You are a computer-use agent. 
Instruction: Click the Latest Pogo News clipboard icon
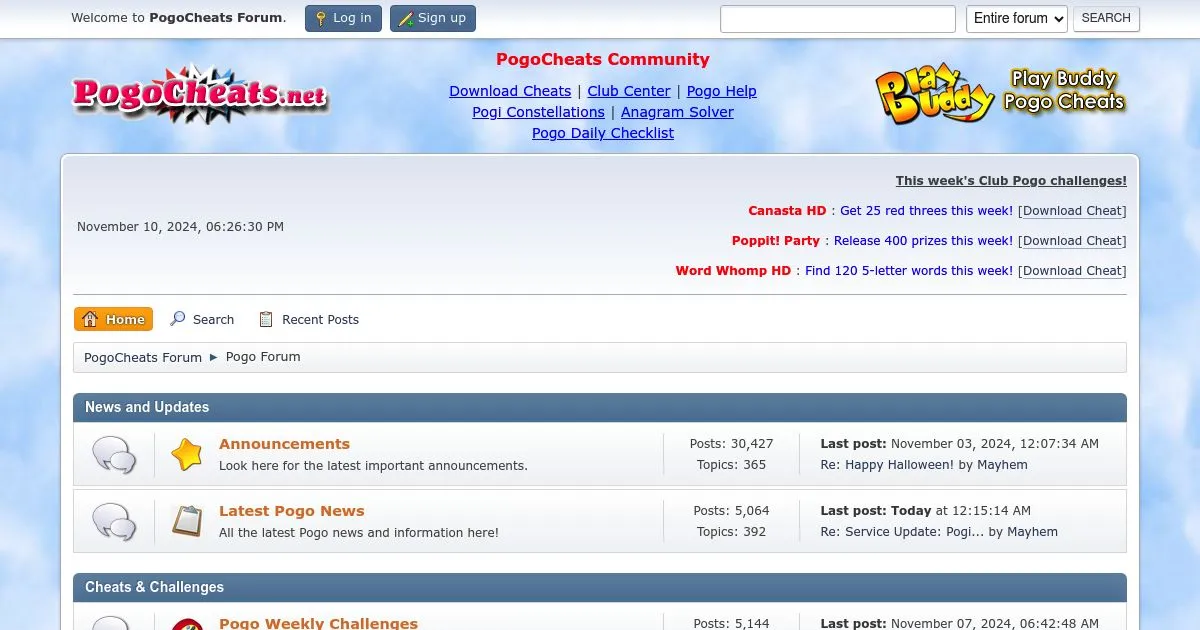pos(187,521)
